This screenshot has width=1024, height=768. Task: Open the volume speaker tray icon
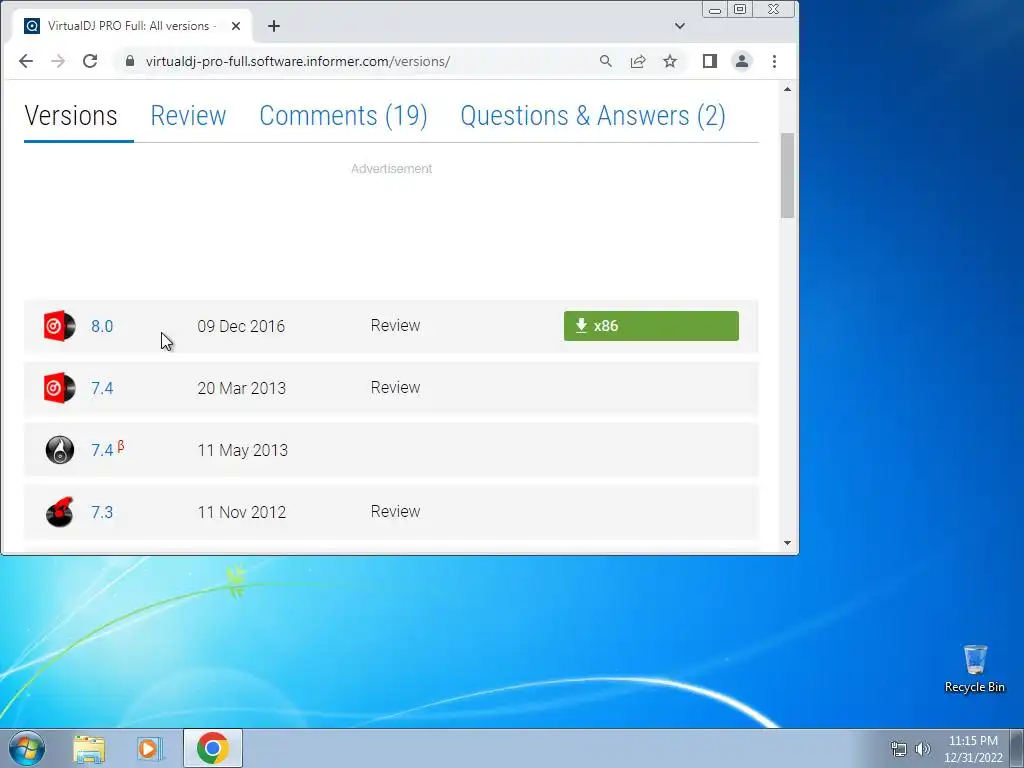923,749
